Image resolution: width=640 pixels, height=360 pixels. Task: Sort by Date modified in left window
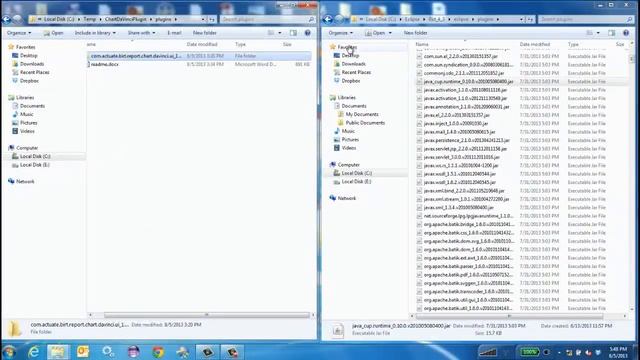(x=202, y=44)
